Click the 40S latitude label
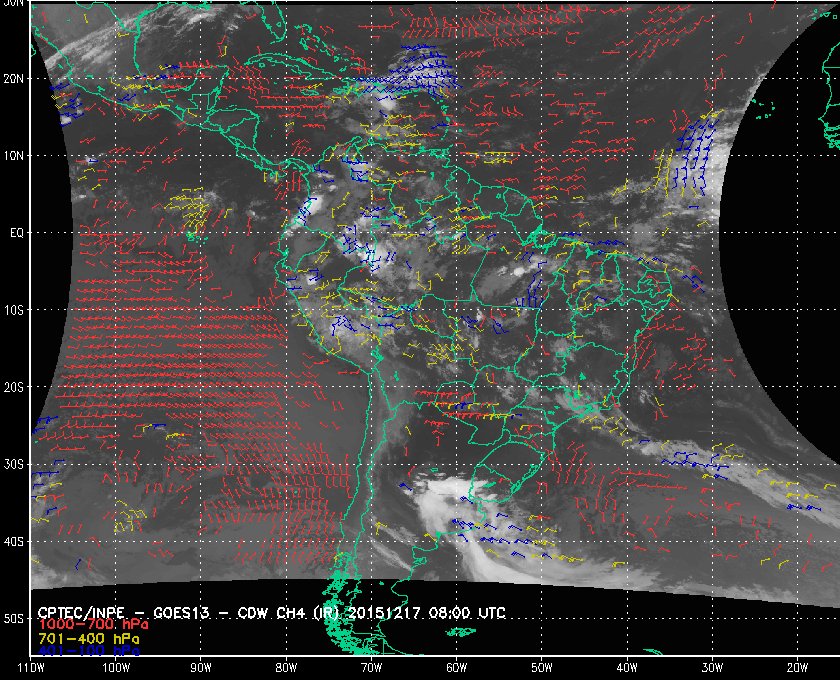 coord(13,542)
